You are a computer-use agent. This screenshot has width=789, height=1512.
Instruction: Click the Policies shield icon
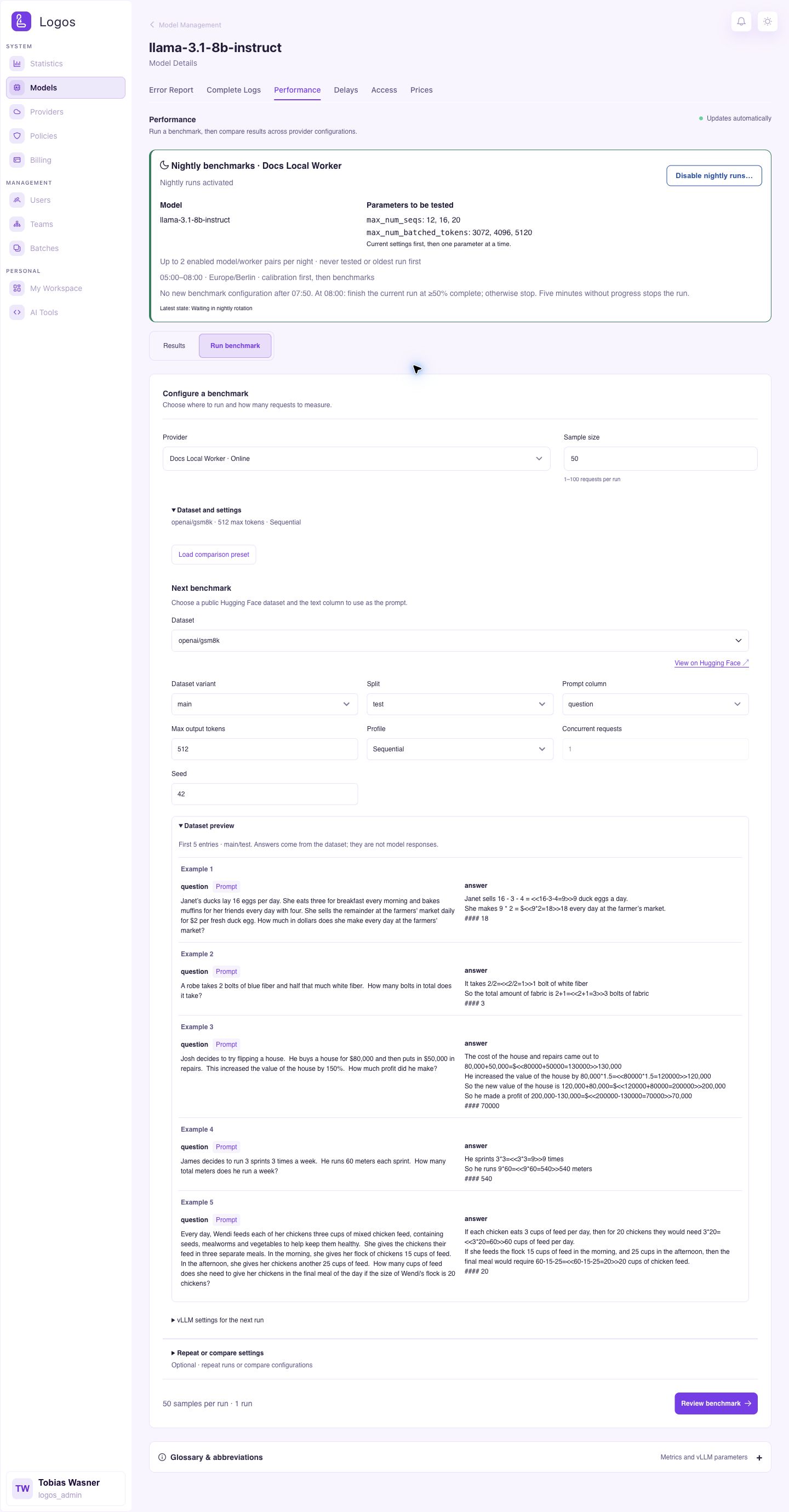pos(17,135)
